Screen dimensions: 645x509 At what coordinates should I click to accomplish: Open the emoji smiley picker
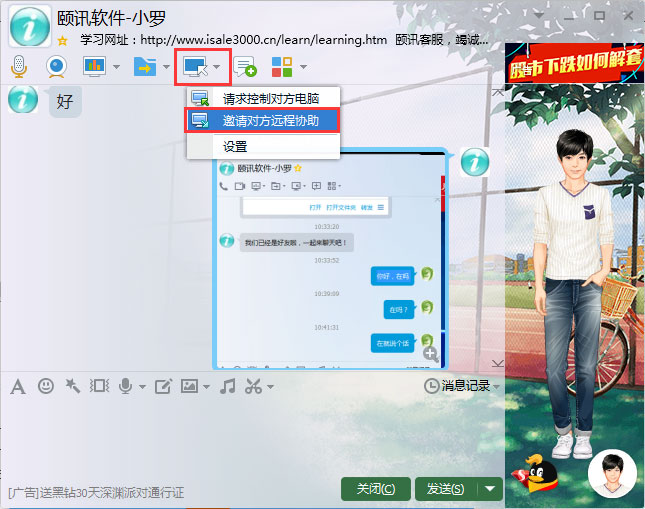(46, 386)
